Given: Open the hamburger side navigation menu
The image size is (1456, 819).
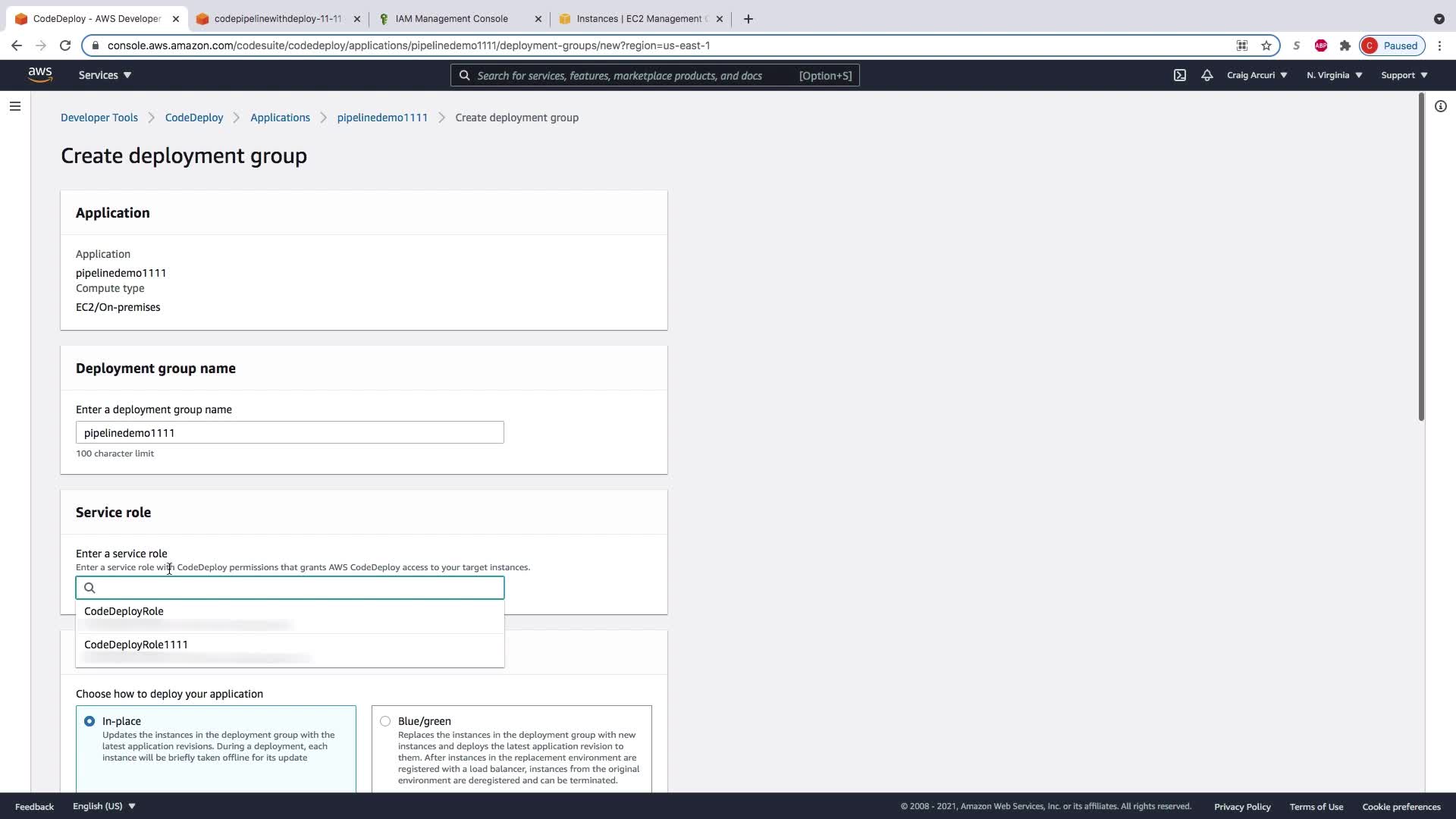Looking at the screenshot, I should coord(15,106).
